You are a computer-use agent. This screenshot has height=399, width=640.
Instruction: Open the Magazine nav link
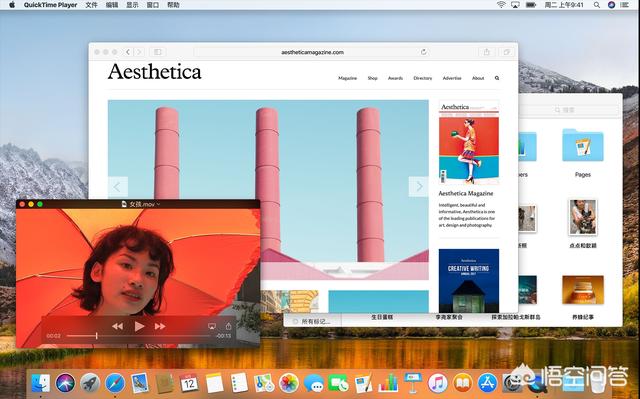click(347, 78)
